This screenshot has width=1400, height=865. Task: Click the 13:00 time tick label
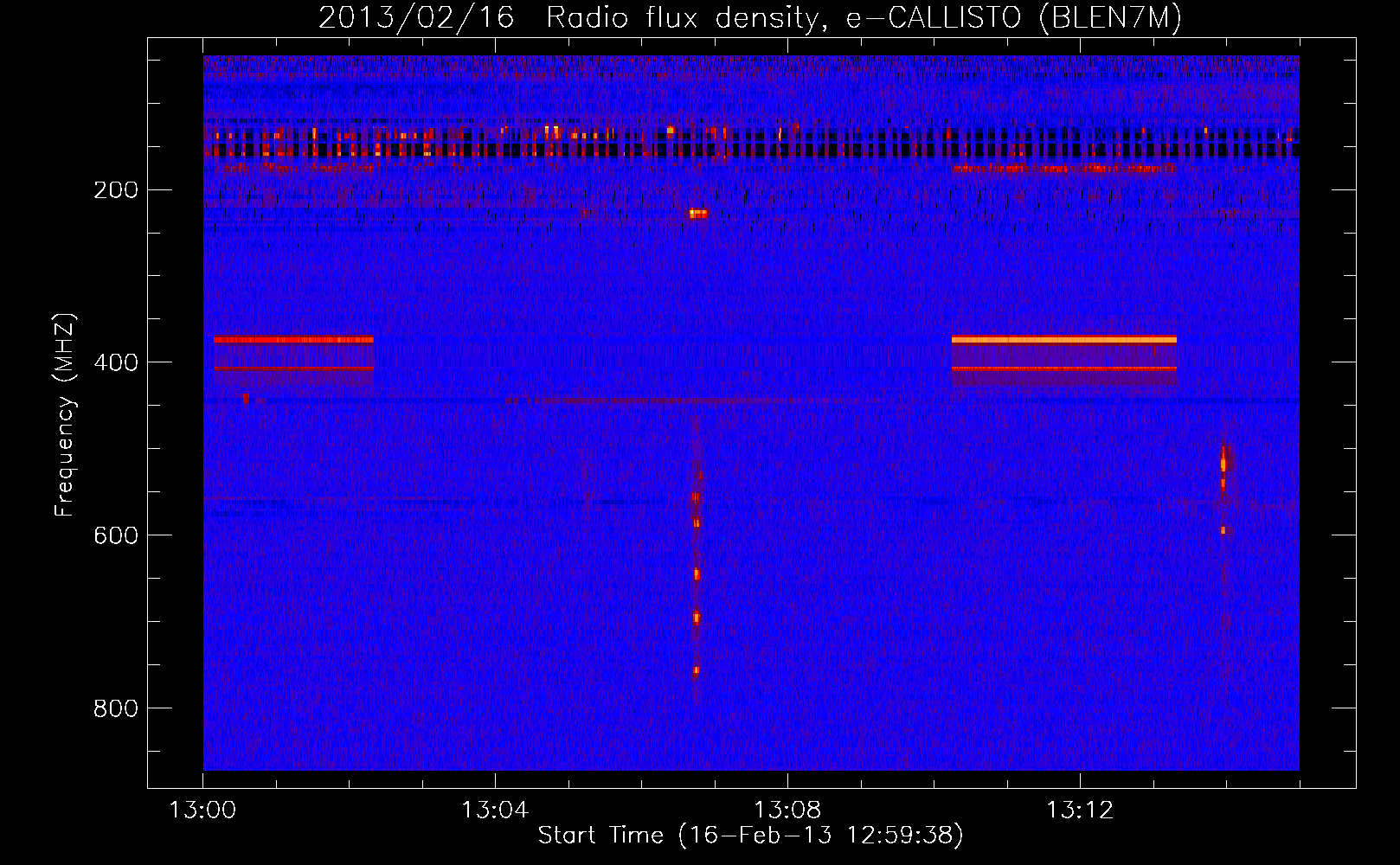point(202,811)
